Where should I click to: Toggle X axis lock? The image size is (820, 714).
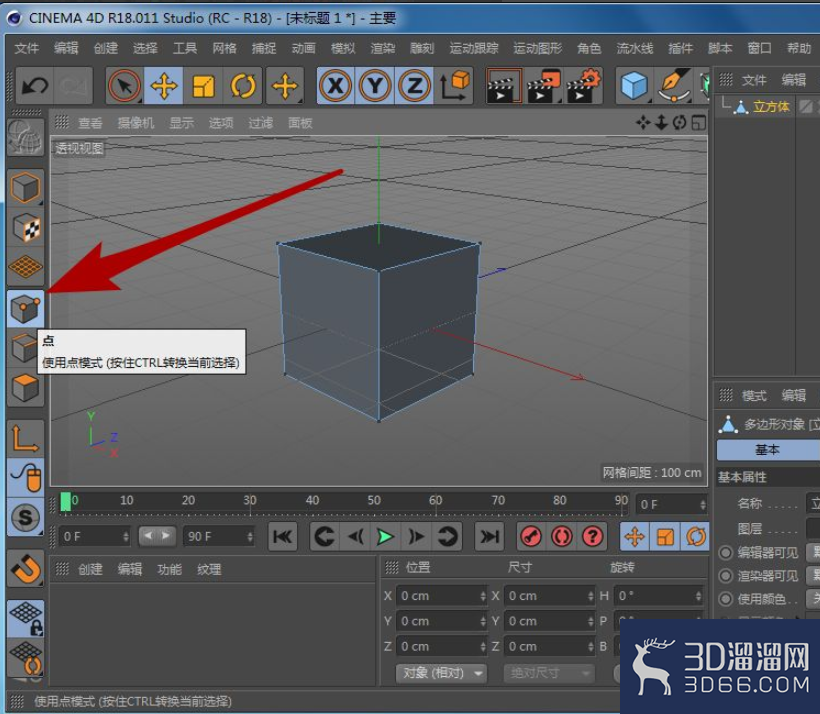[x=336, y=85]
